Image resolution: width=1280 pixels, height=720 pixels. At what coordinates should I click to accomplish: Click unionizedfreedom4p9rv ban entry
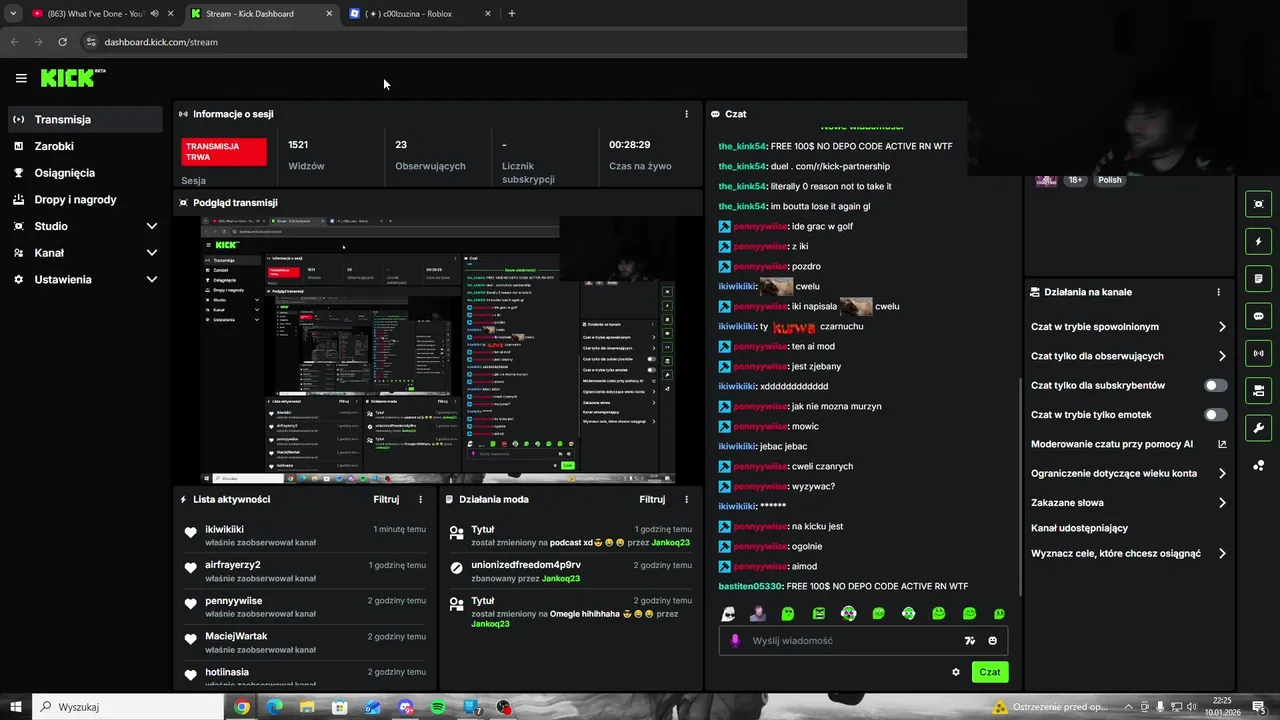pyautogui.click(x=526, y=565)
